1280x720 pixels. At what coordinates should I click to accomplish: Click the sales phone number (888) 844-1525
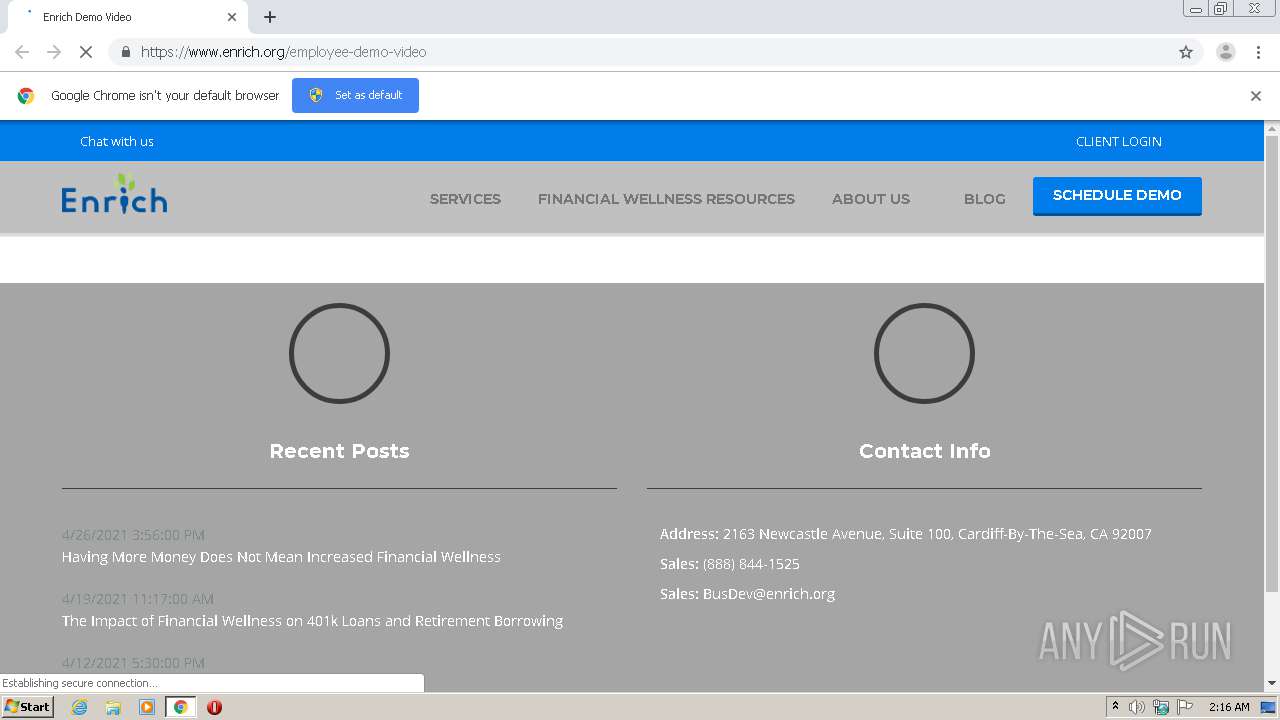751,564
